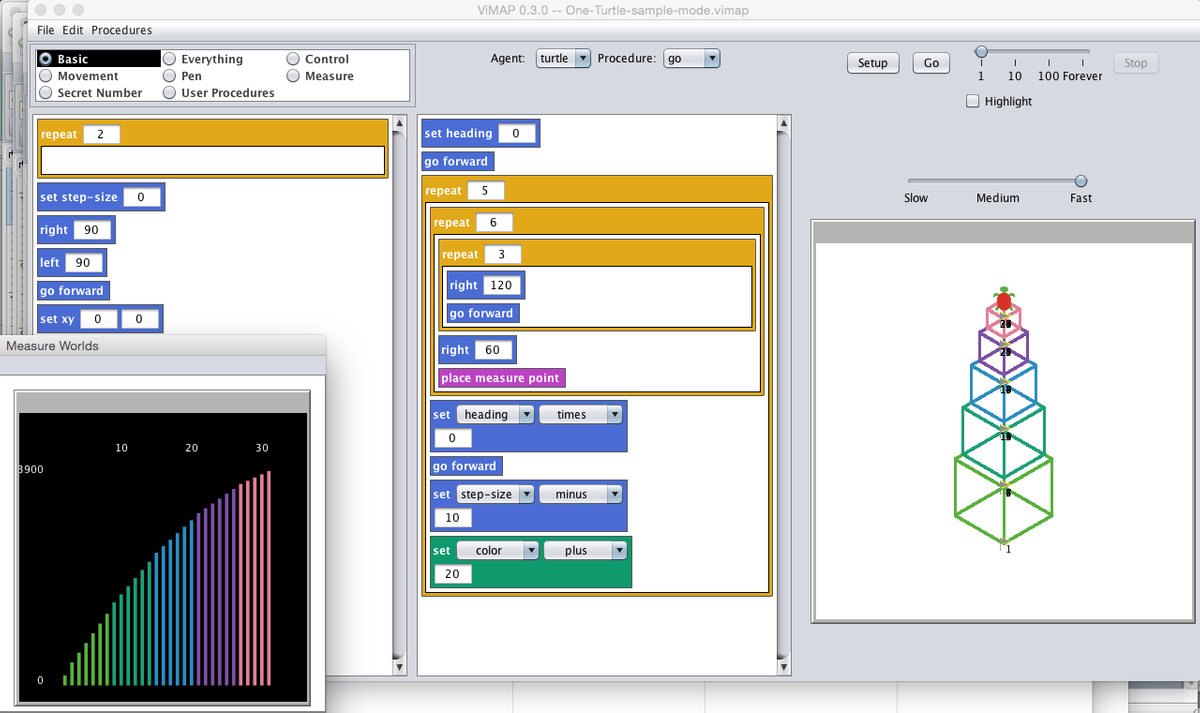Click the Setup button
This screenshot has width=1200, height=713.
[873, 63]
